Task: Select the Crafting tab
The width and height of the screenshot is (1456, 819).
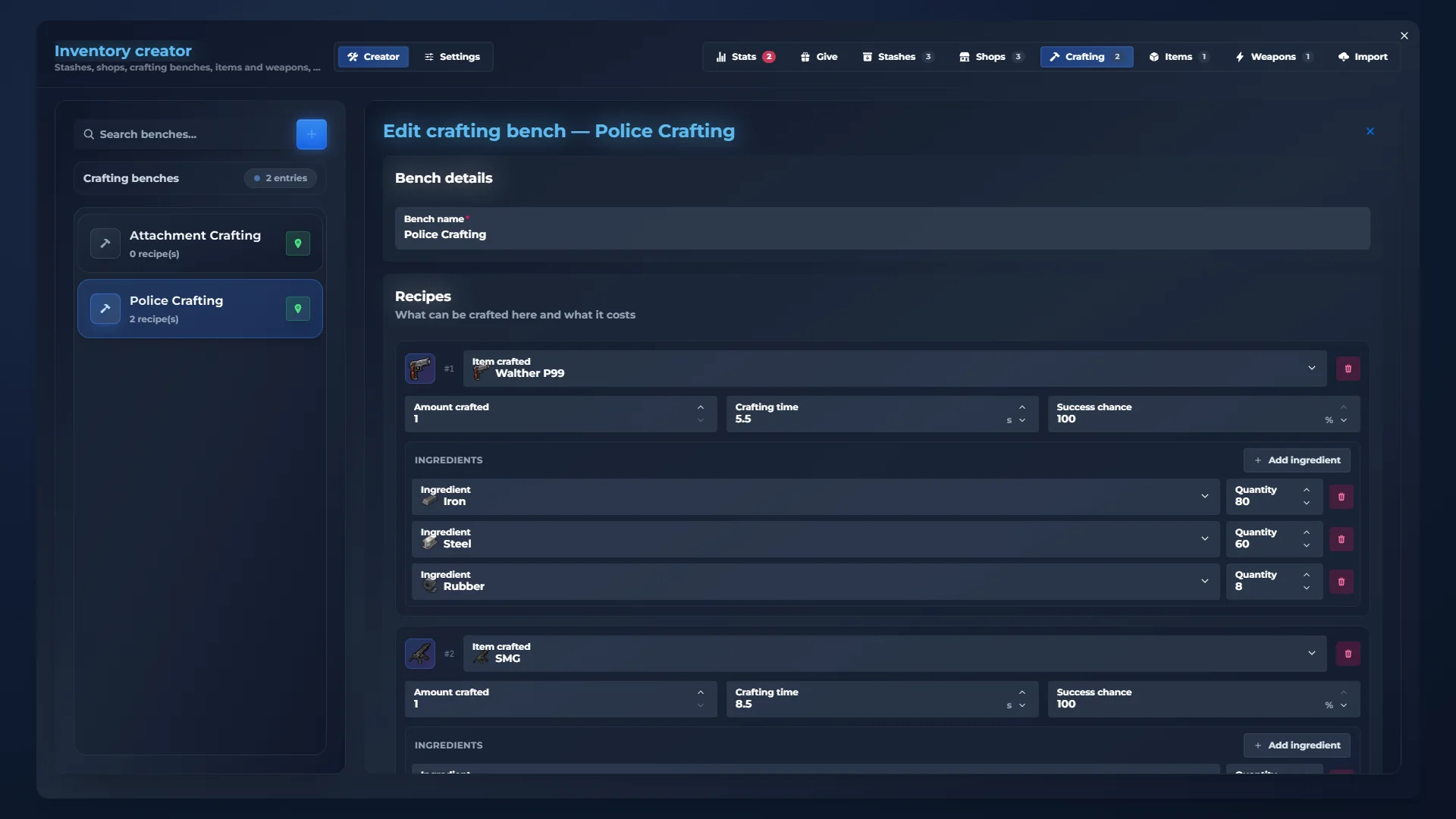Action: [1087, 57]
